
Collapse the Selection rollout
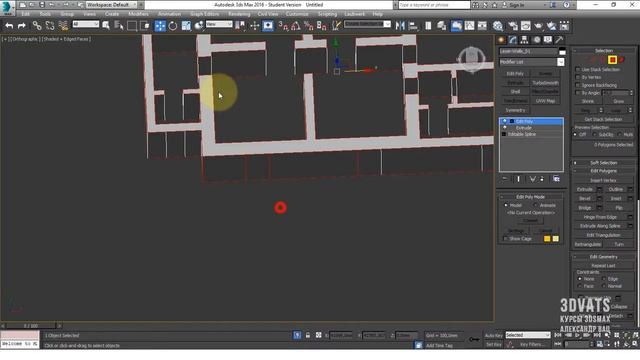[604, 51]
